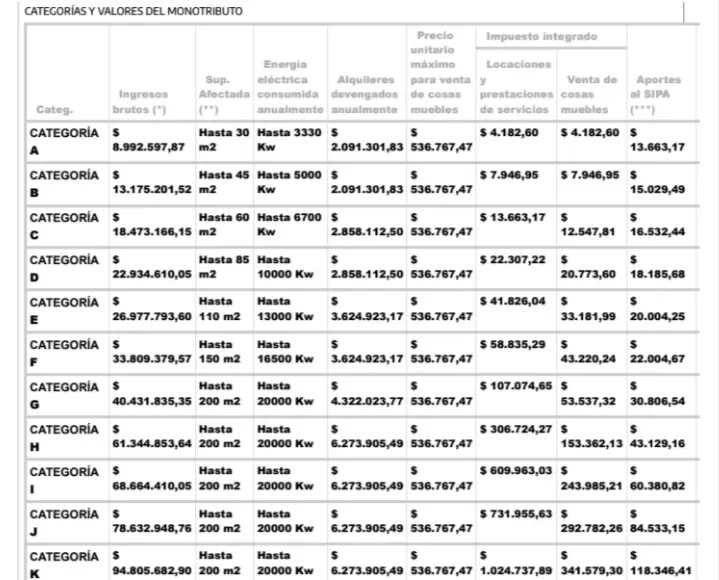
Task: Click the 'Hasta 110 m2' cell
Action: (x=219, y=309)
